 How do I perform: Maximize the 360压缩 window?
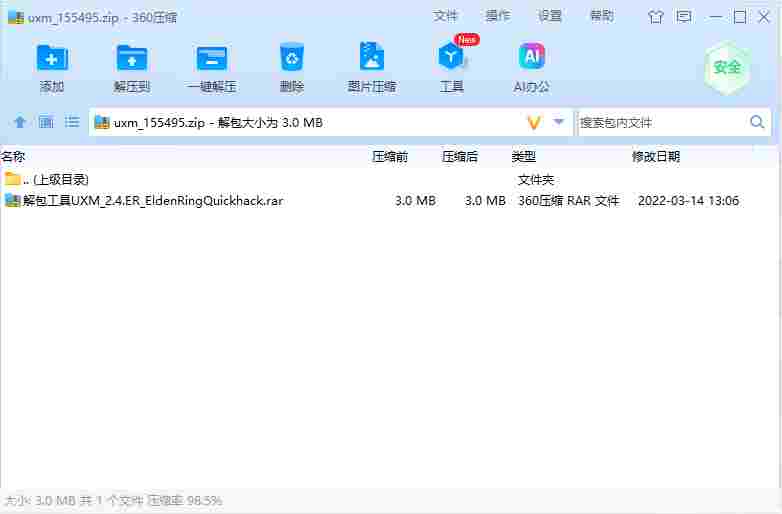click(740, 17)
